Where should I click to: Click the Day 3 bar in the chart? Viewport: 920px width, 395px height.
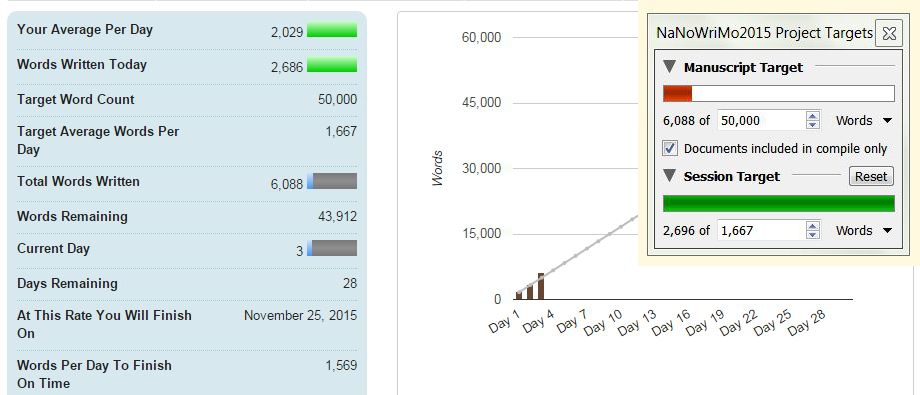coord(541,286)
